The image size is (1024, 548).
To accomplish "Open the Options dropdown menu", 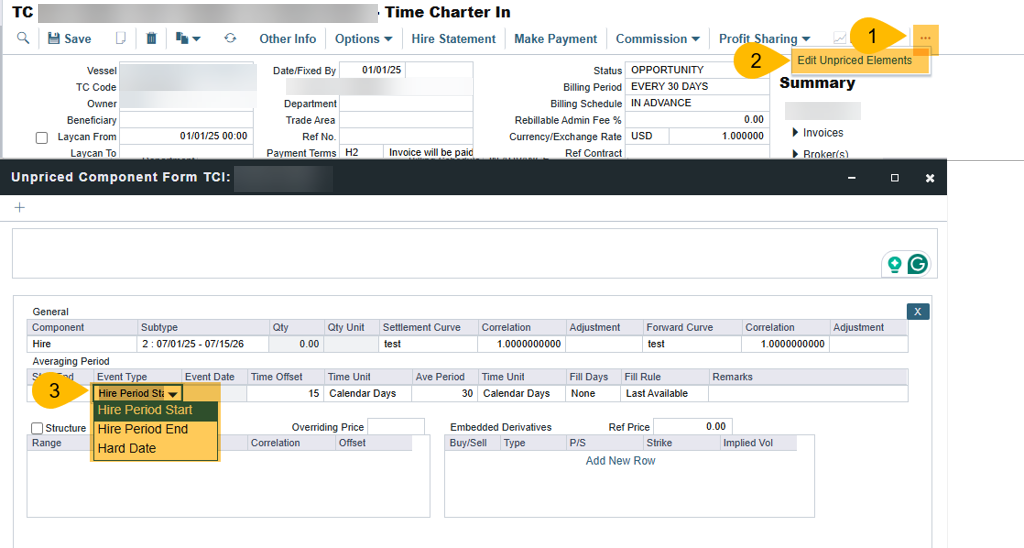I will coord(363,39).
